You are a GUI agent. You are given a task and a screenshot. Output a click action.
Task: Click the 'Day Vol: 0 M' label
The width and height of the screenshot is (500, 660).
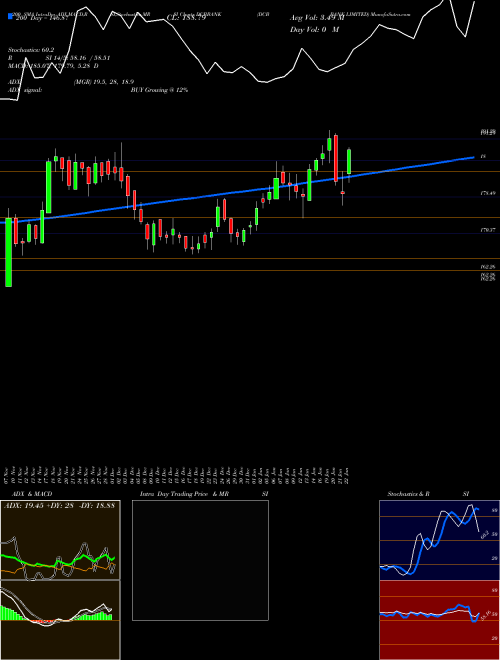coord(314,30)
